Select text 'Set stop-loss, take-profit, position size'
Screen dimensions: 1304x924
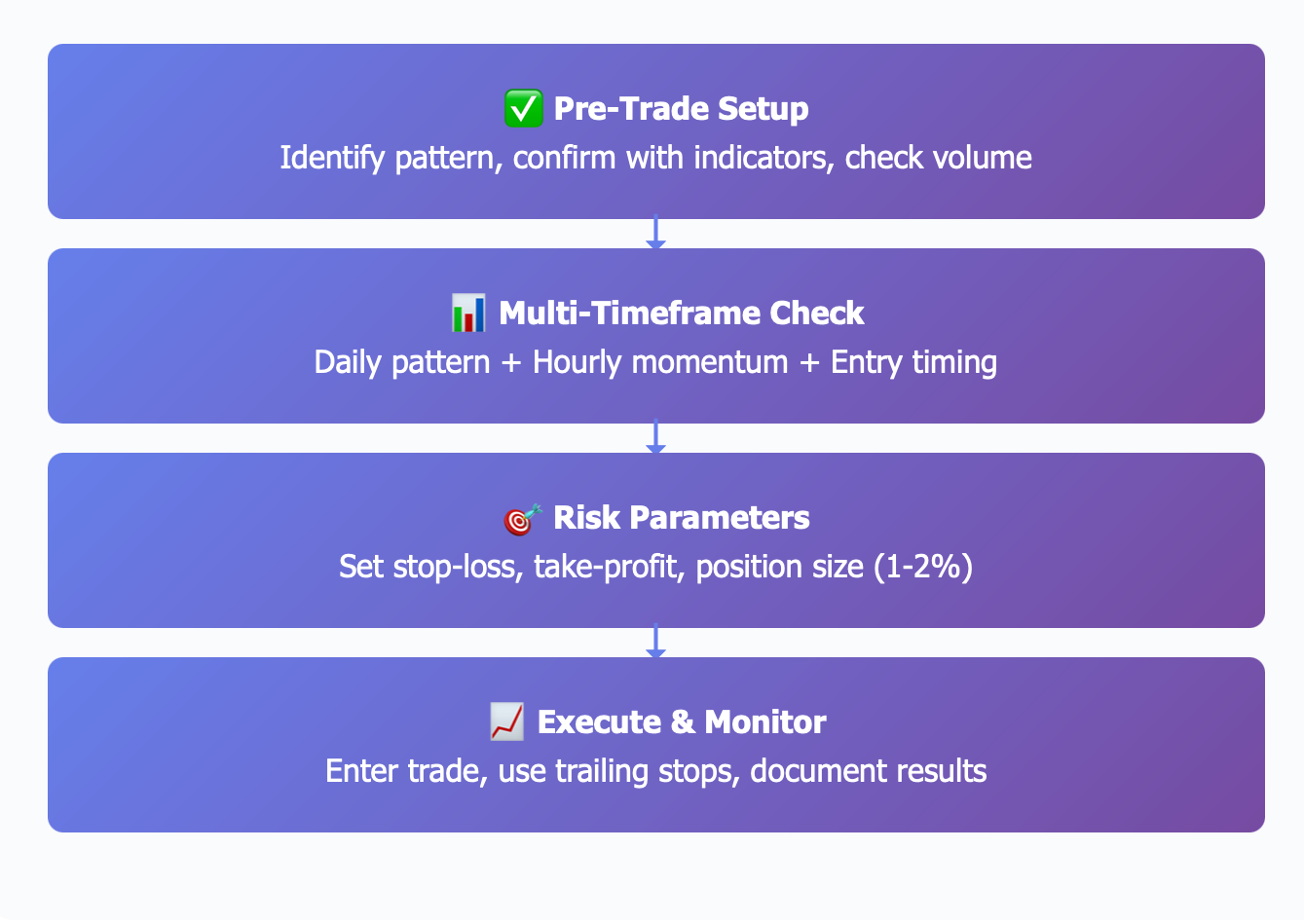pyautogui.click(x=601, y=567)
